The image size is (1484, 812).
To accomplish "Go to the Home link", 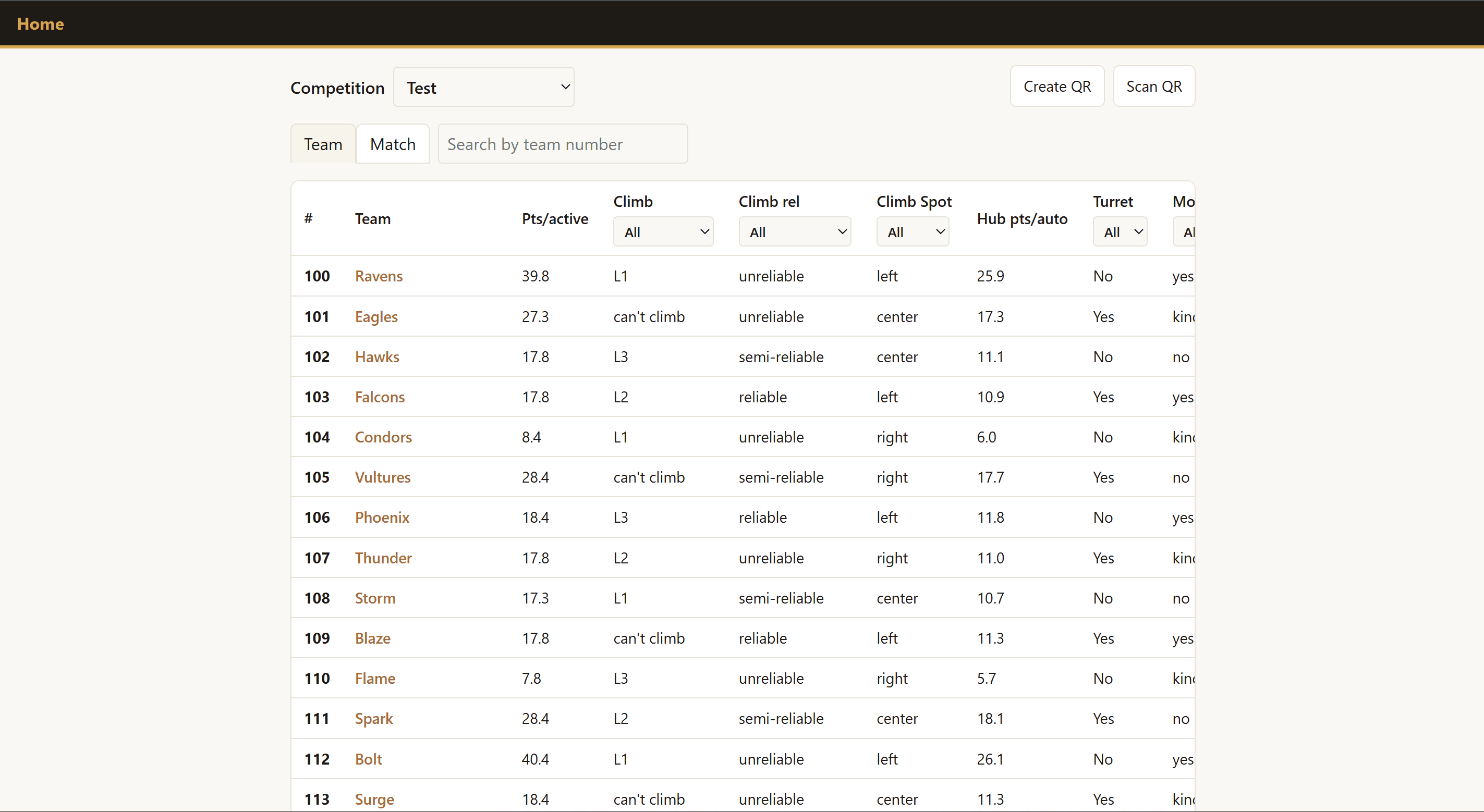I will point(40,23).
